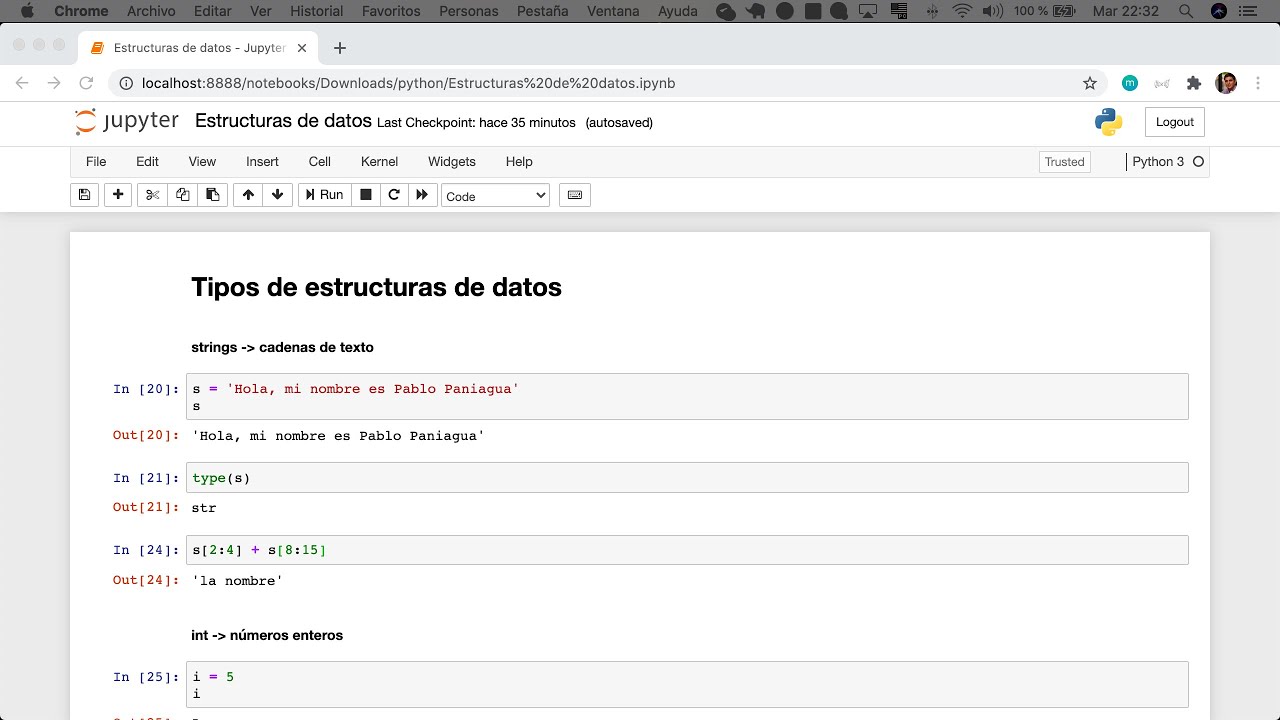Click the Trusted notebook indicator
The image size is (1280, 720).
(x=1064, y=162)
